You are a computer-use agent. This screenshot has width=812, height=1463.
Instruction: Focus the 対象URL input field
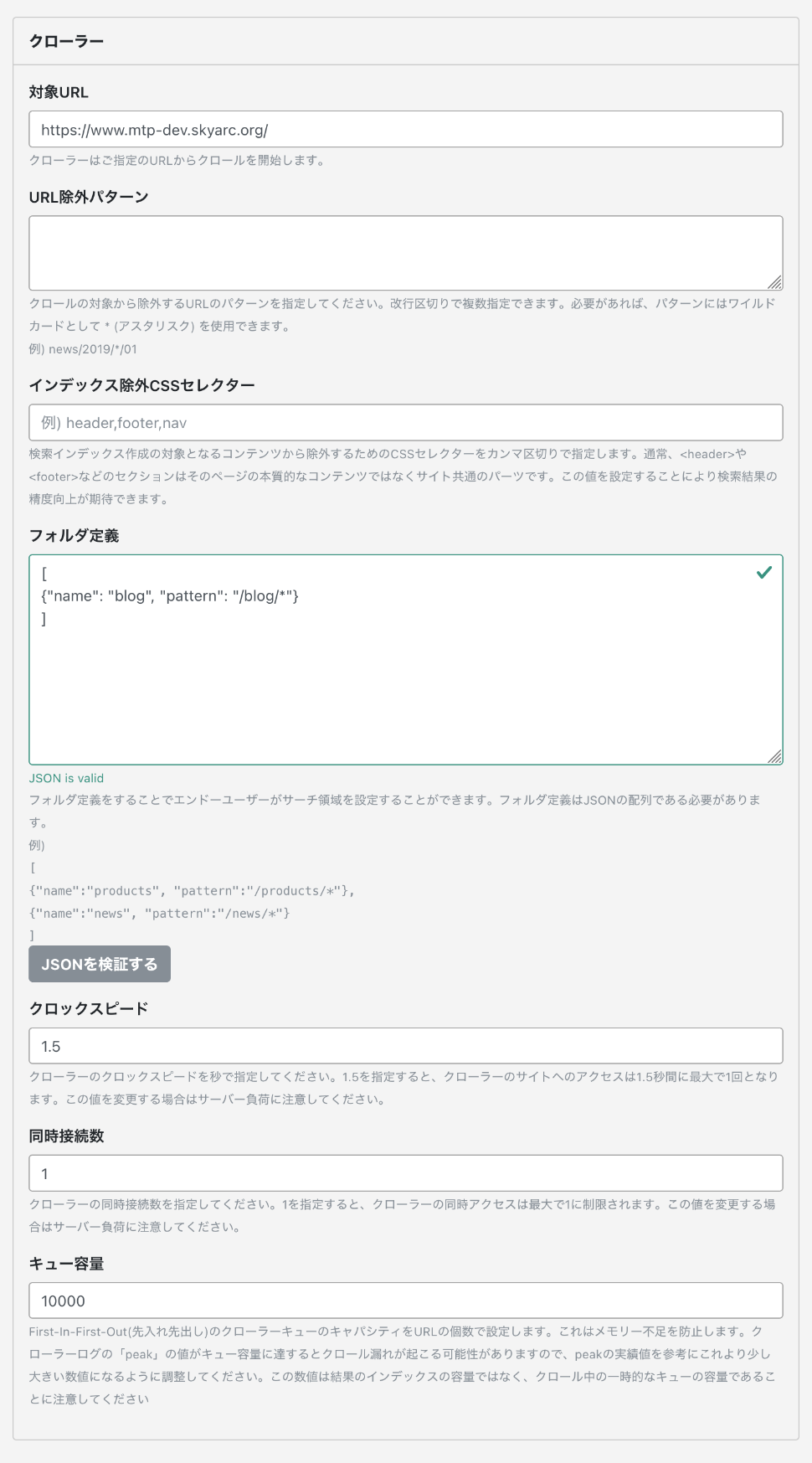click(405, 130)
